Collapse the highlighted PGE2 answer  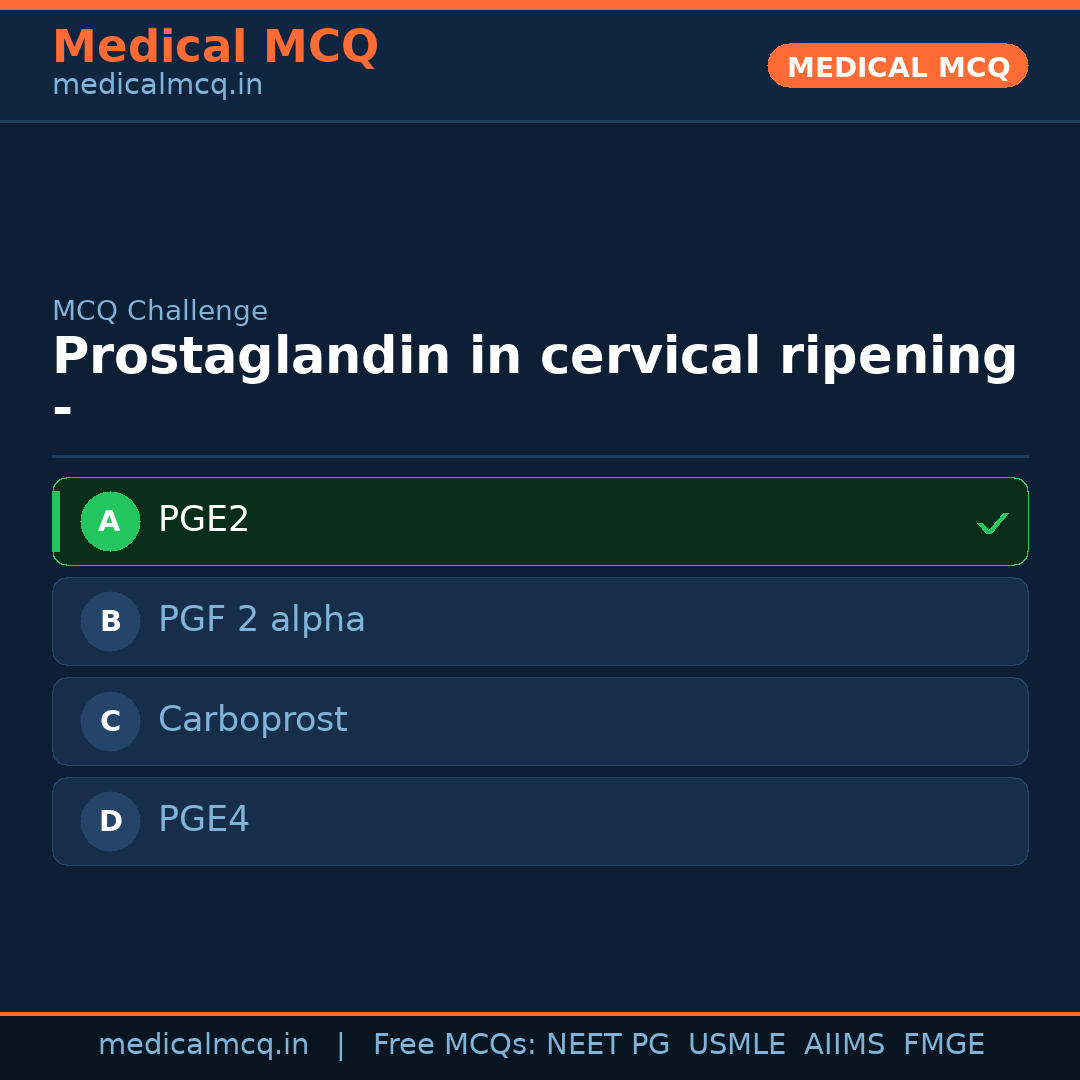(x=540, y=521)
